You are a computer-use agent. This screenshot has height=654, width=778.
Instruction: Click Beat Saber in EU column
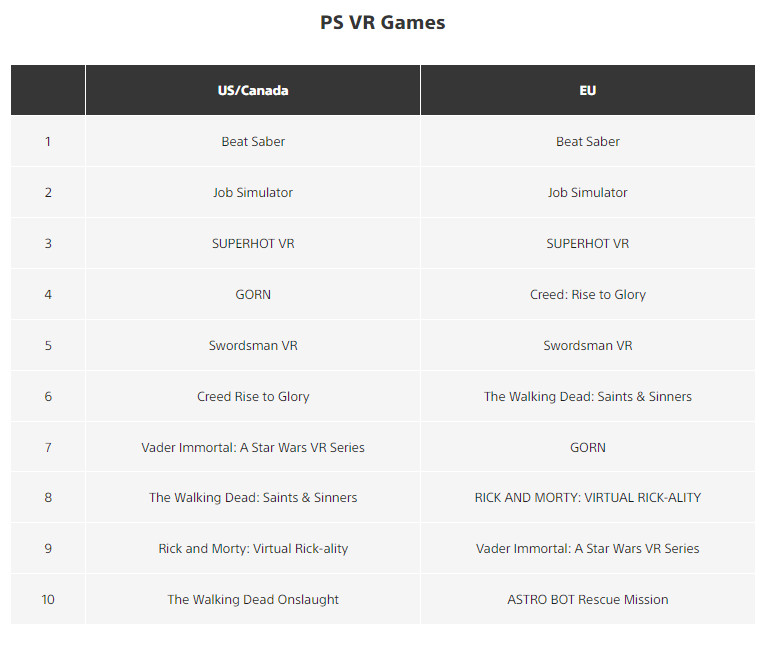click(588, 142)
